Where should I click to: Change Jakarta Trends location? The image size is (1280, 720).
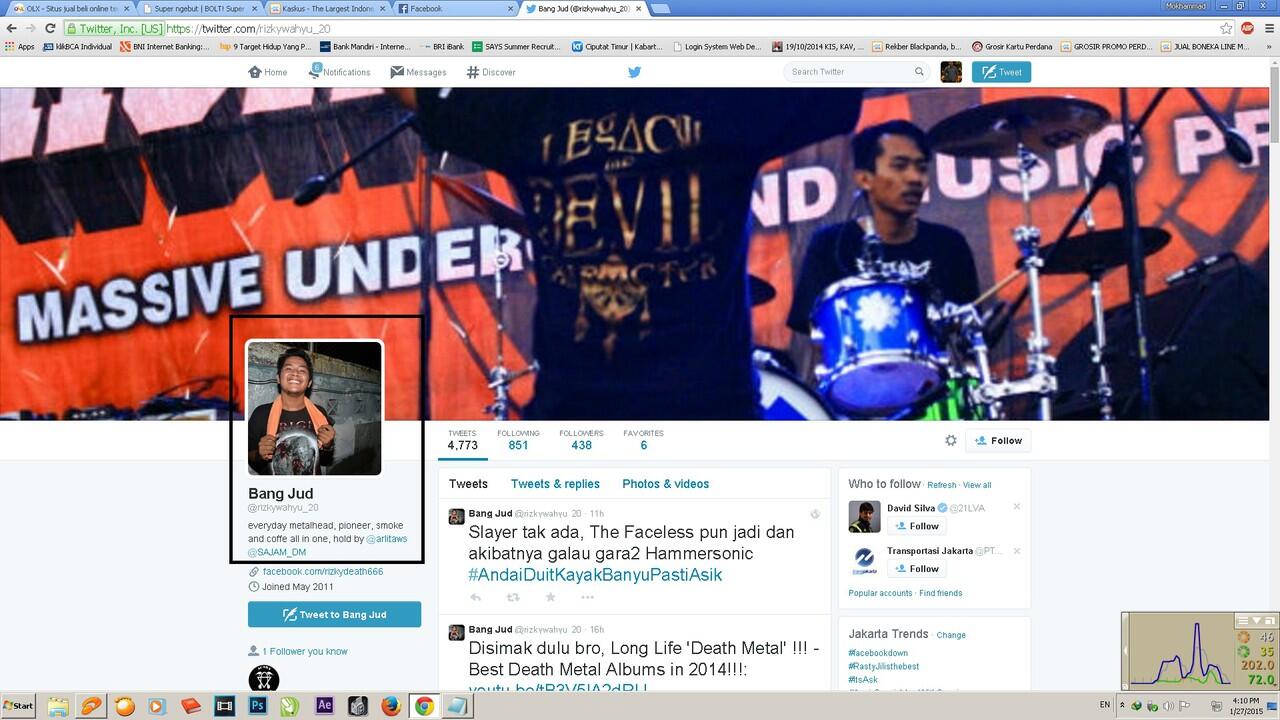(x=951, y=635)
